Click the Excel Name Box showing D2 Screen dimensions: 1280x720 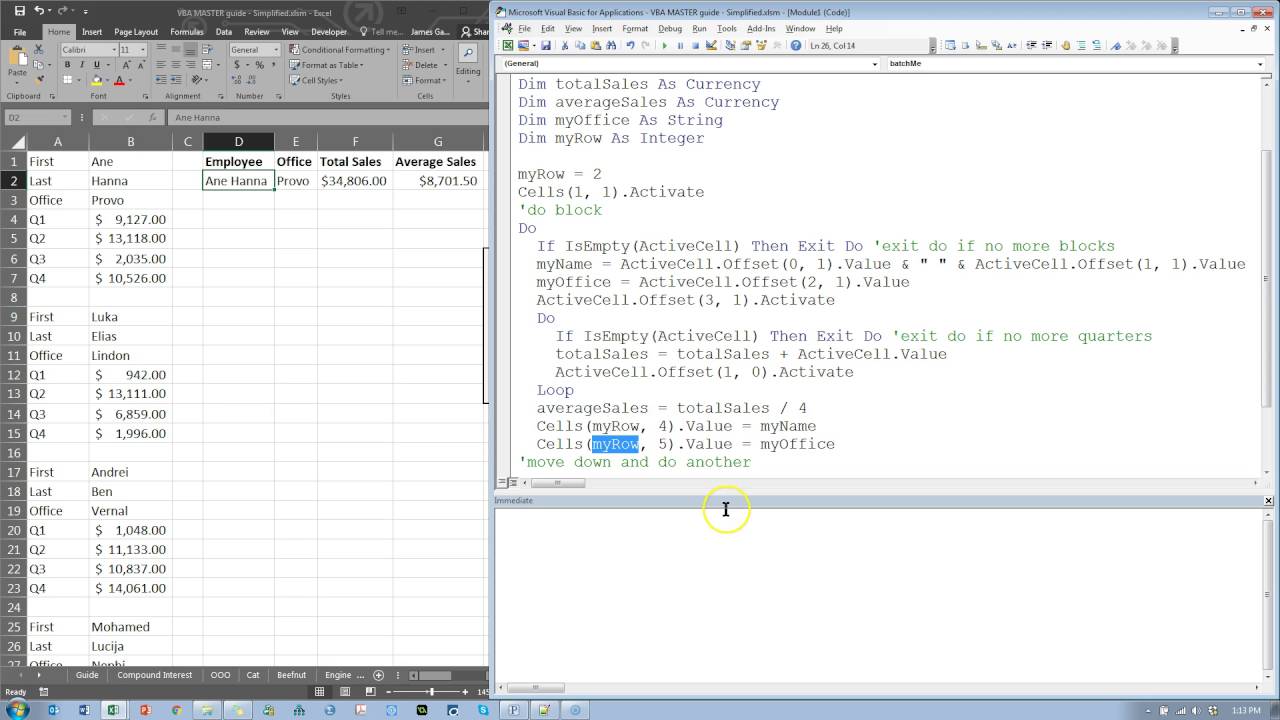tap(36, 117)
